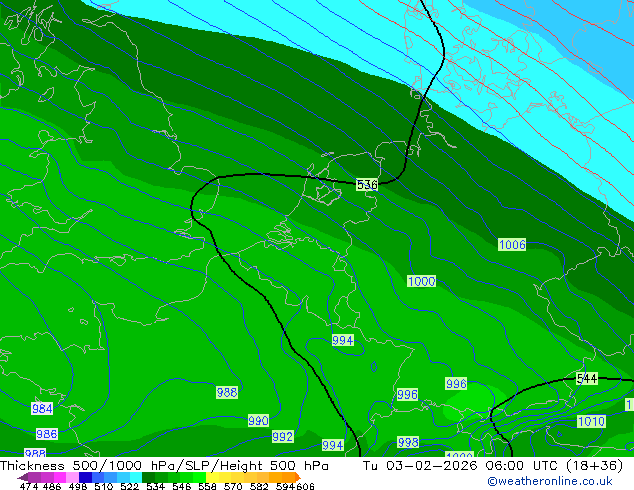This screenshot has width=634, height=490.
Task: Click the 'Tu 03-02-2026 06:00 UTC (18+36)' timestamp
Action: 493,466
